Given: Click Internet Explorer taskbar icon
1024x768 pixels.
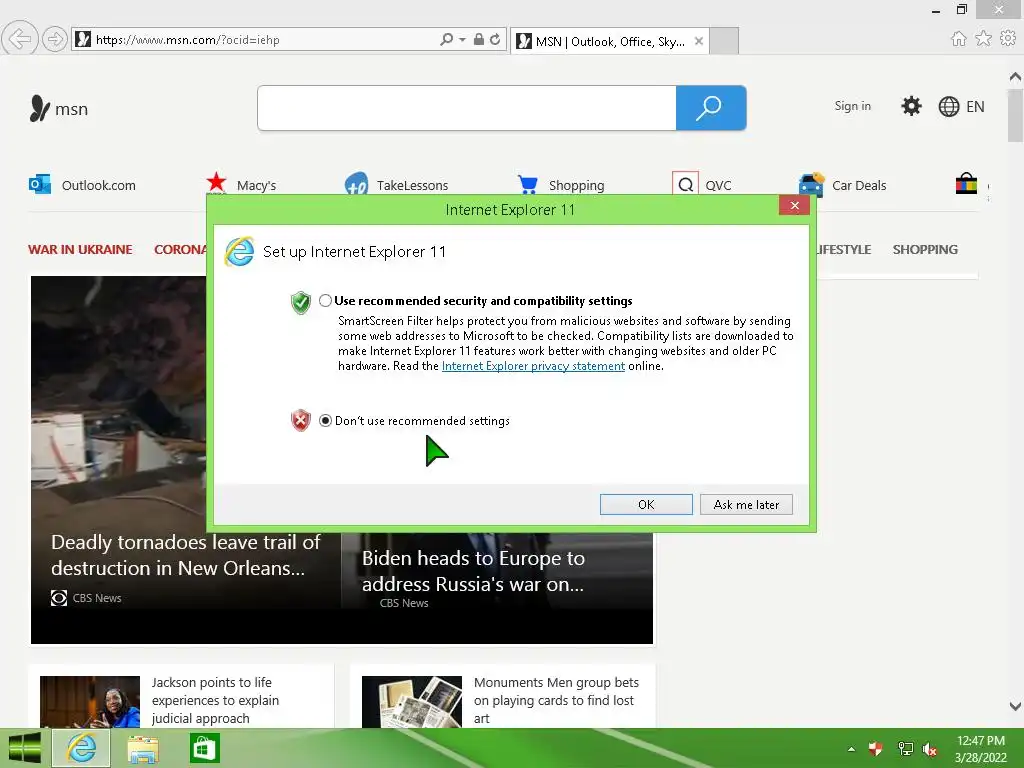Looking at the screenshot, I should (81, 748).
